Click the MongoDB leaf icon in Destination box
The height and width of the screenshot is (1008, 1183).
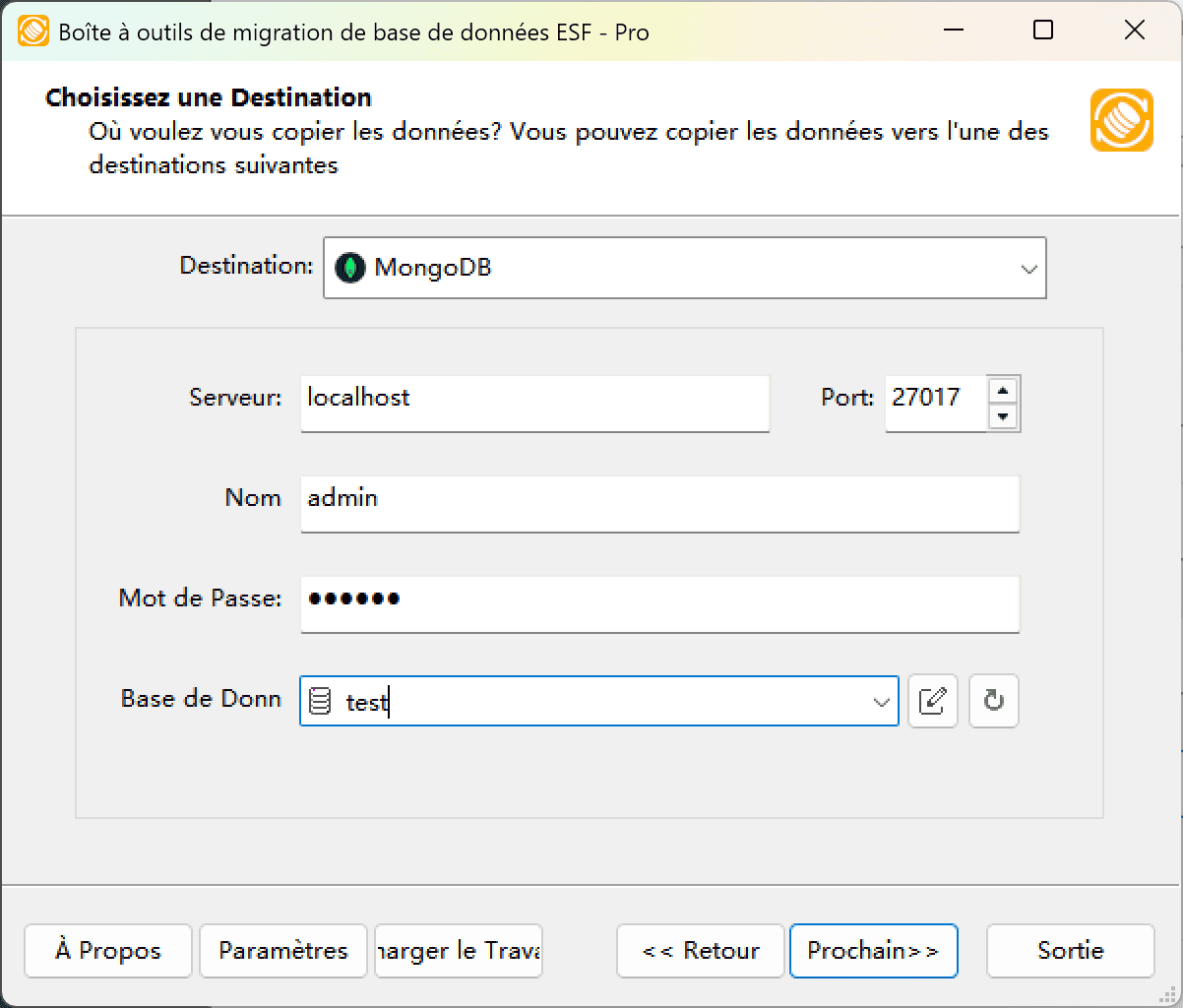(x=350, y=267)
